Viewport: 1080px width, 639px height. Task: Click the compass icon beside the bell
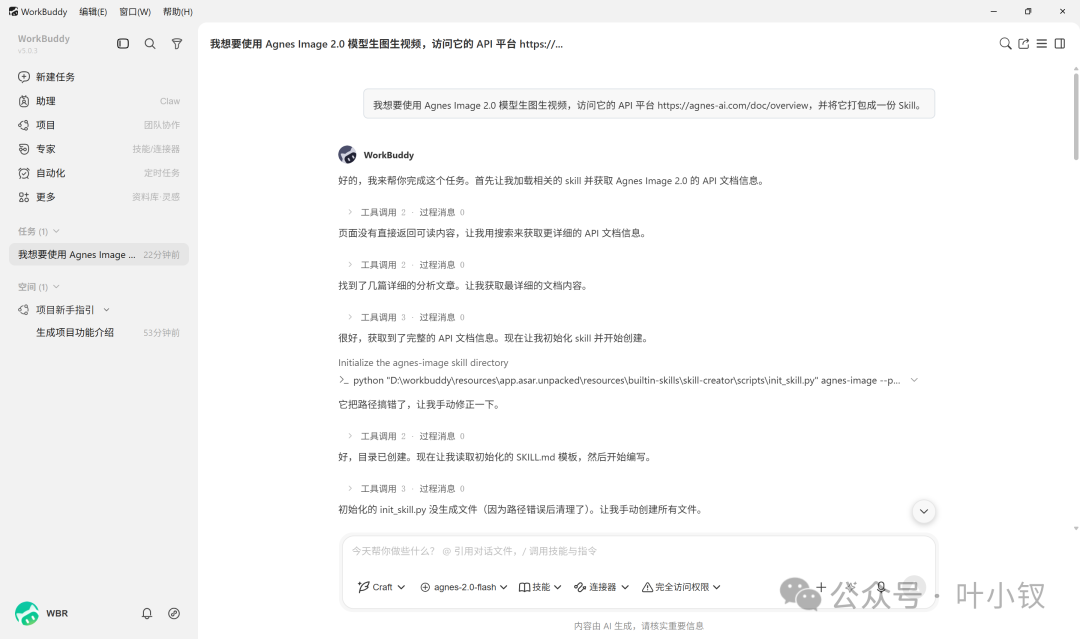pos(174,613)
